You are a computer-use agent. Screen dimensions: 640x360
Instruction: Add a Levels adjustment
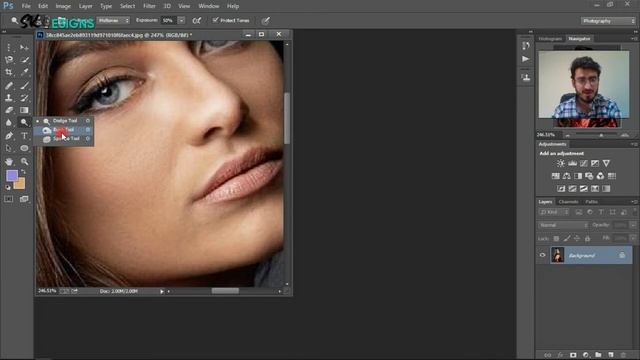click(572, 163)
